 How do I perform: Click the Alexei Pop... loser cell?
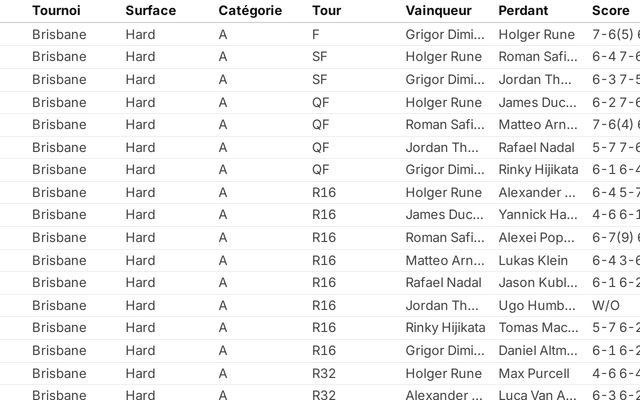point(537,237)
